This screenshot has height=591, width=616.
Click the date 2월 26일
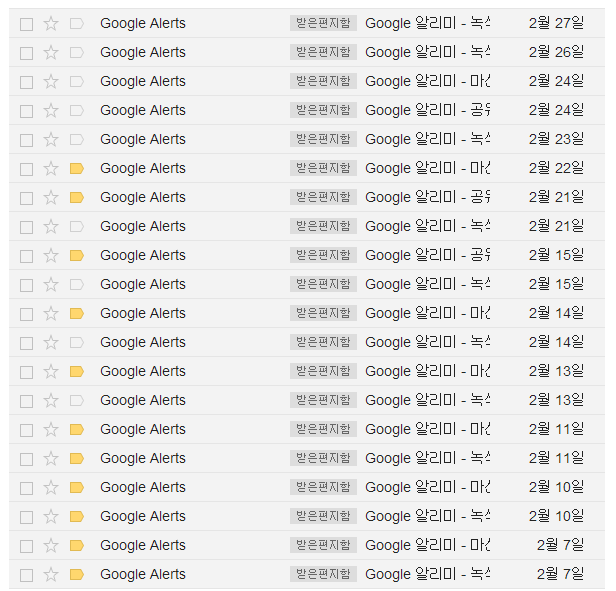tap(556, 52)
